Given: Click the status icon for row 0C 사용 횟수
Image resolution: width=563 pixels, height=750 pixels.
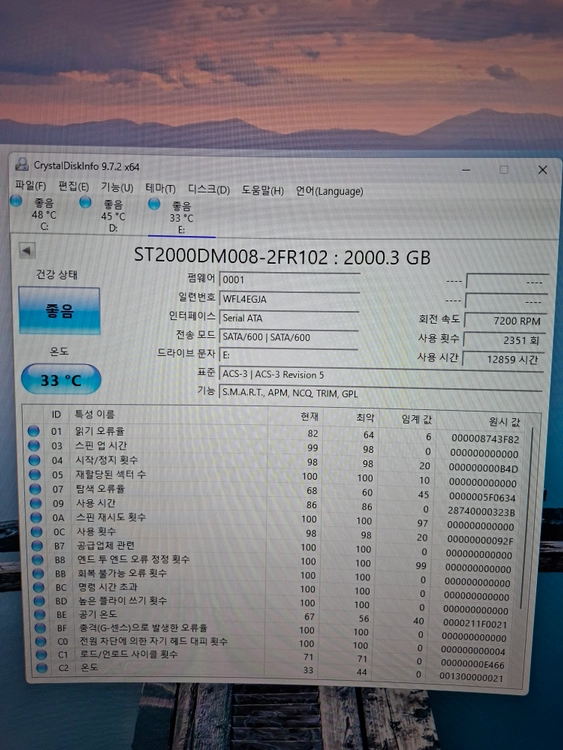Looking at the screenshot, I should coord(37,531).
